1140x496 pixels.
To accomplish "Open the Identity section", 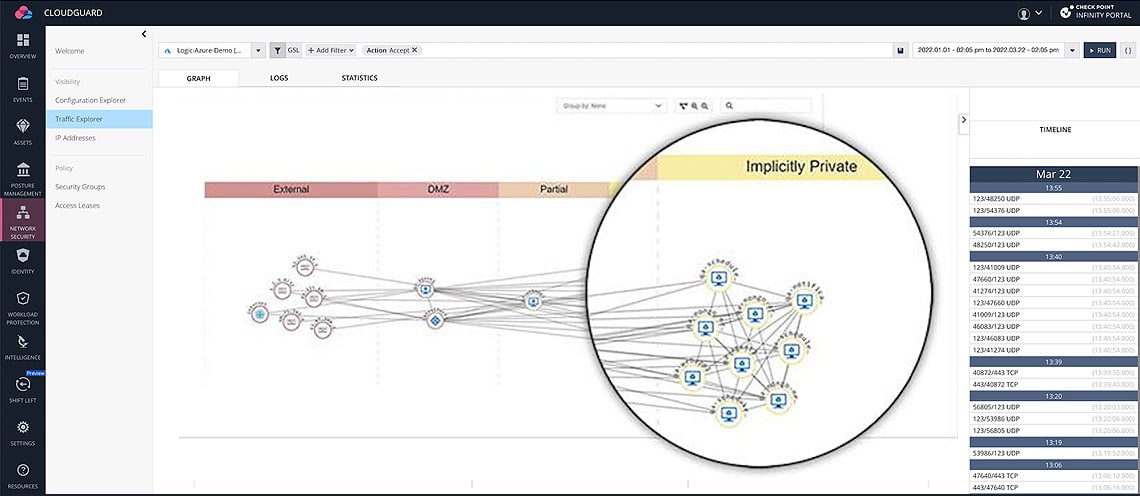I will 23,260.
